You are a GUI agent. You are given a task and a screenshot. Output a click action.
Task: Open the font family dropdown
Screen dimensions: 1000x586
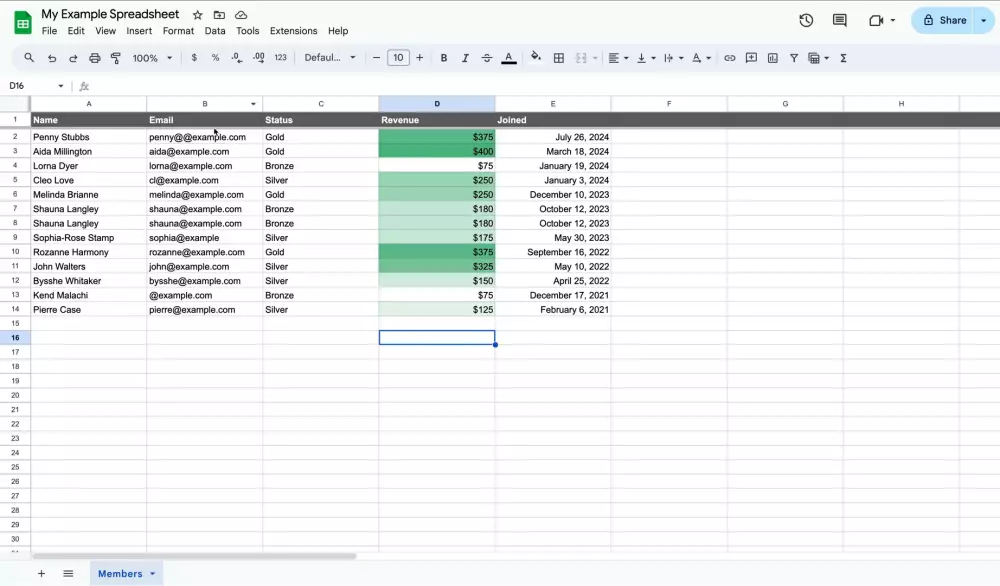click(x=330, y=58)
